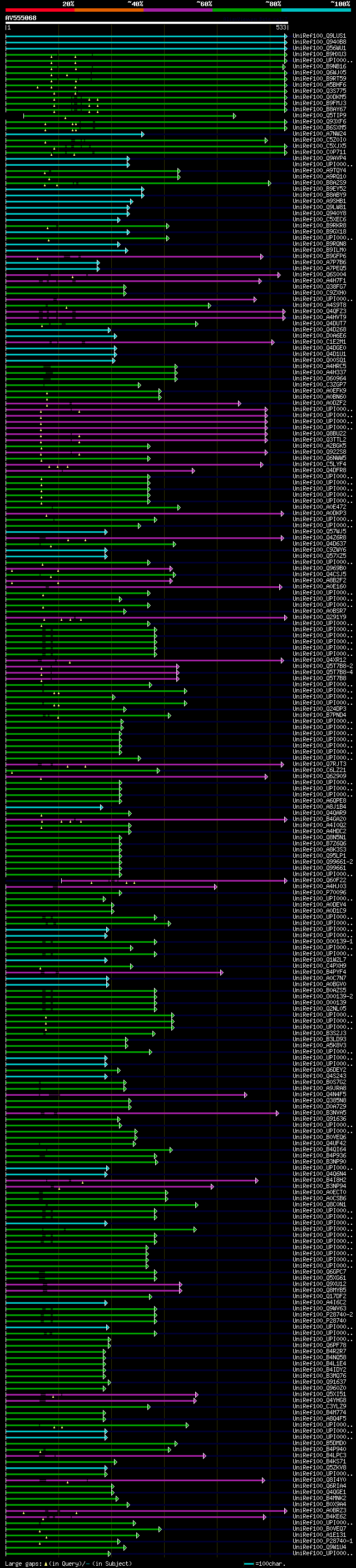Image resolution: width=356 pixels, height=1568 pixels.
Task: Click the orange ~40% identity legend bar
Action: [x=109, y=10]
